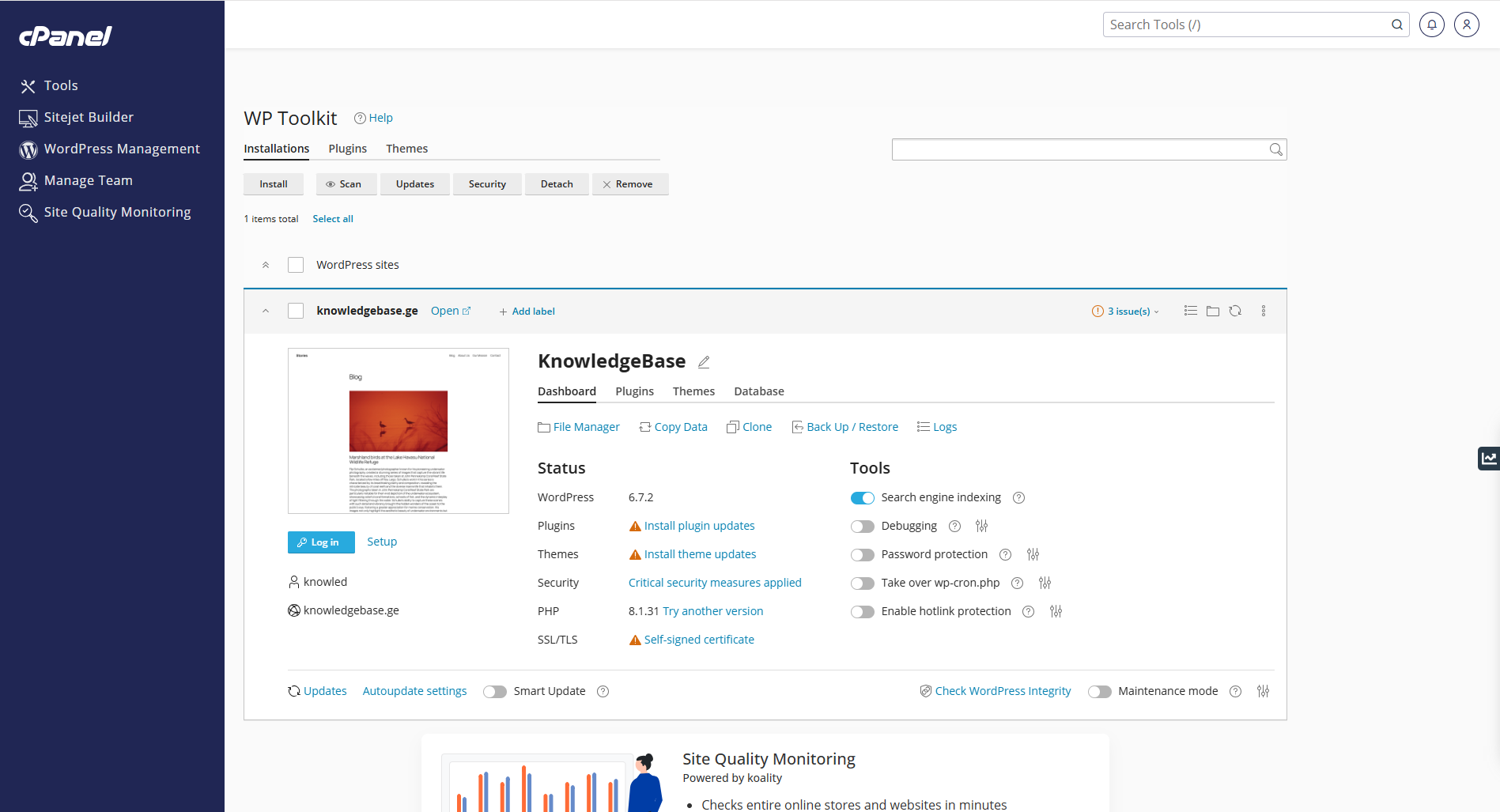Image resolution: width=1500 pixels, height=812 pixels.
Task: Open list view icon in knowledgebase.ge row
Action: click(x=1190, y=311)
